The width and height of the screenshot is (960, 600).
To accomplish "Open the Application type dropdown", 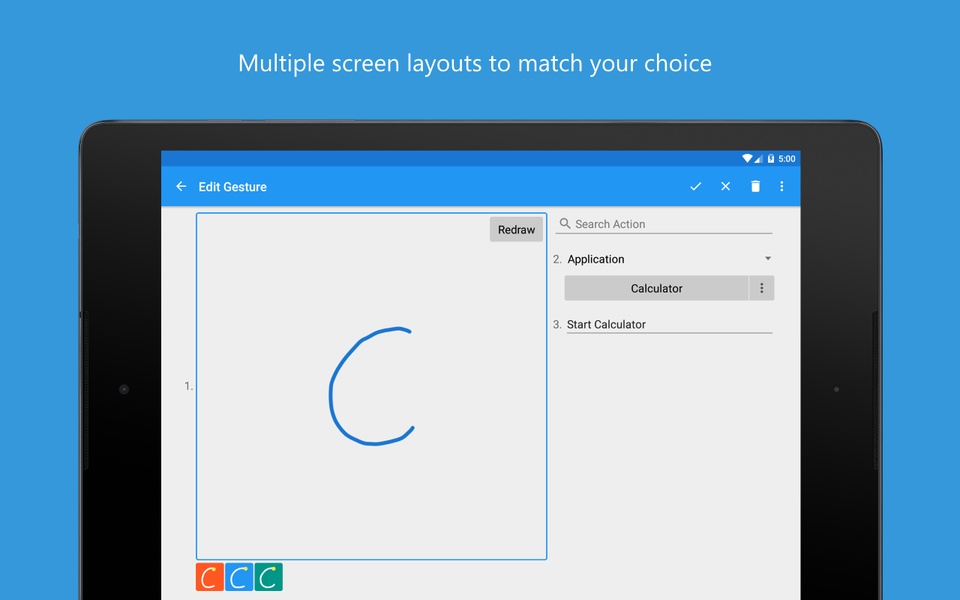I will (669, 259).
